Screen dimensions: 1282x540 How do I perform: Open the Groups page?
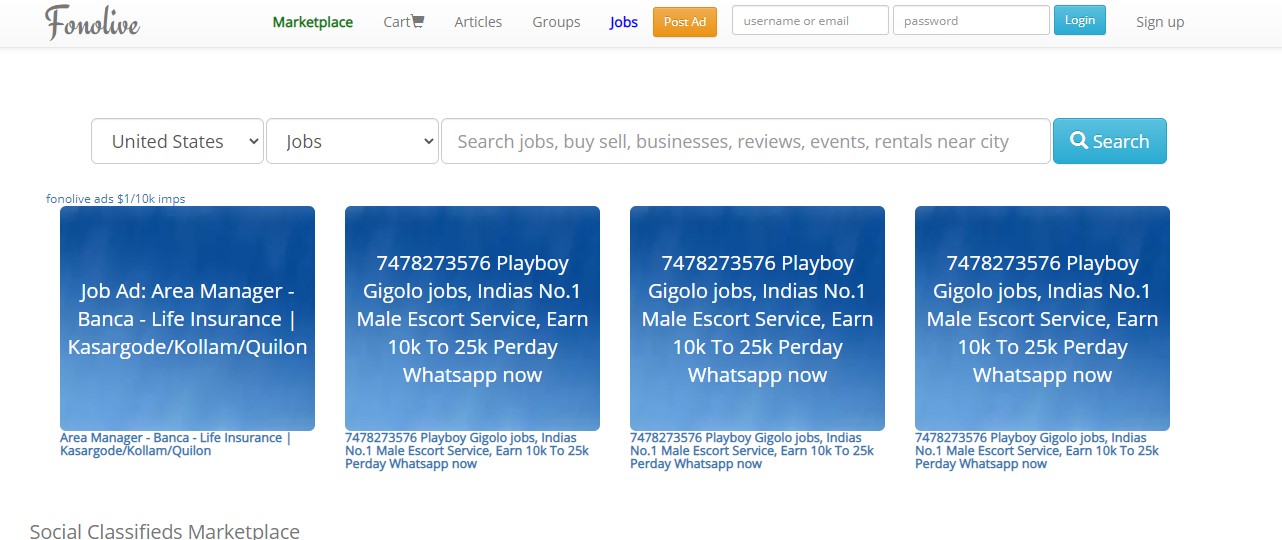[556, 22]
